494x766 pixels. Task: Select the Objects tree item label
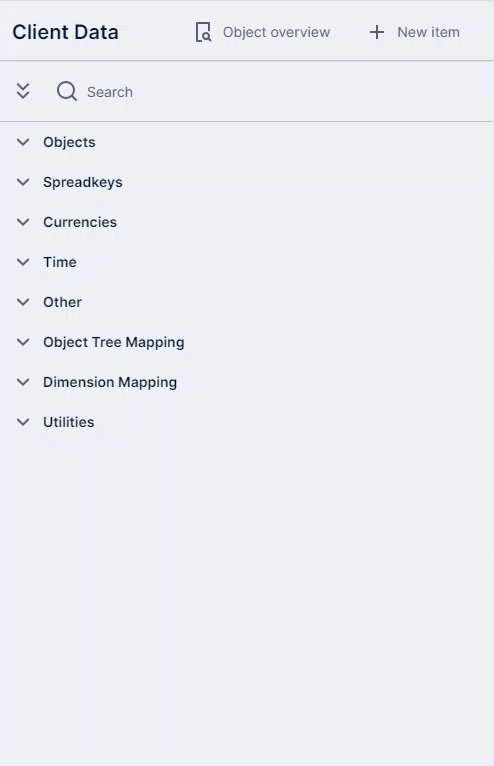tap(69, 142)
